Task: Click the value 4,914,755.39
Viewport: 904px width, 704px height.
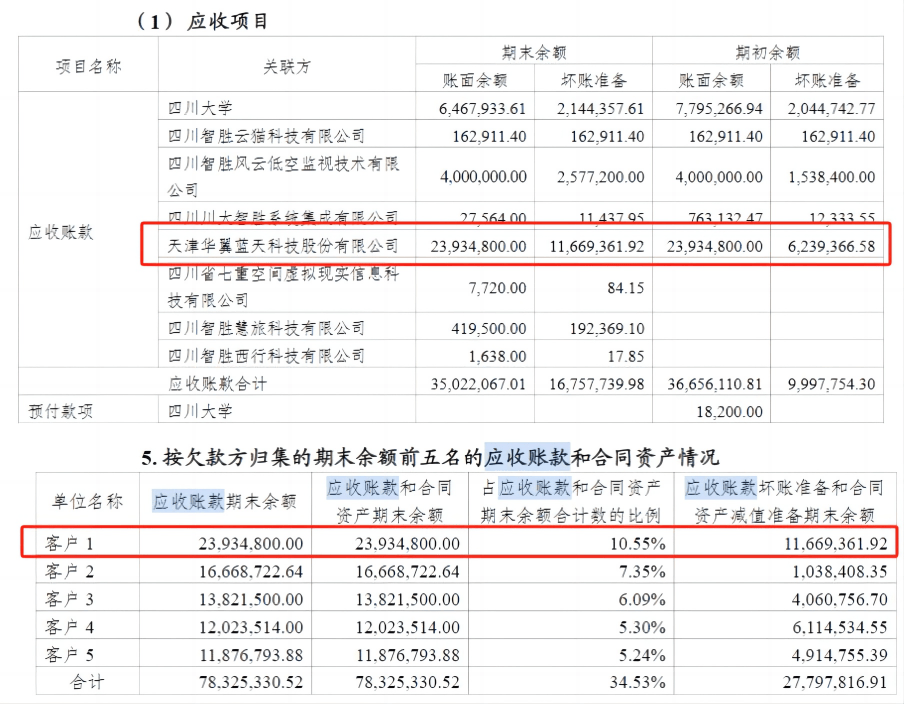Action: pos(839,655)
